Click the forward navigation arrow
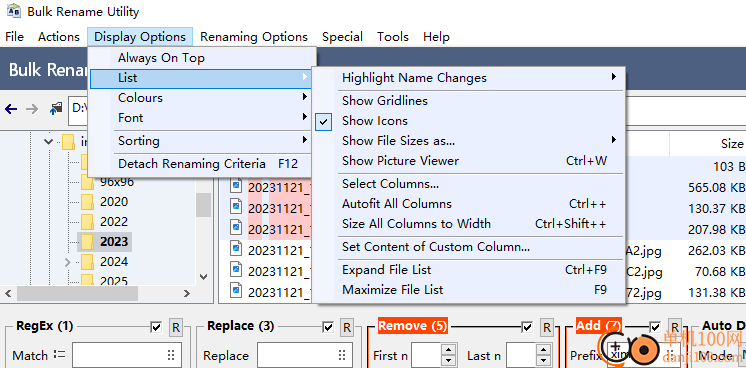The width and height of the screenshot is (746, 368). [32, 109]
